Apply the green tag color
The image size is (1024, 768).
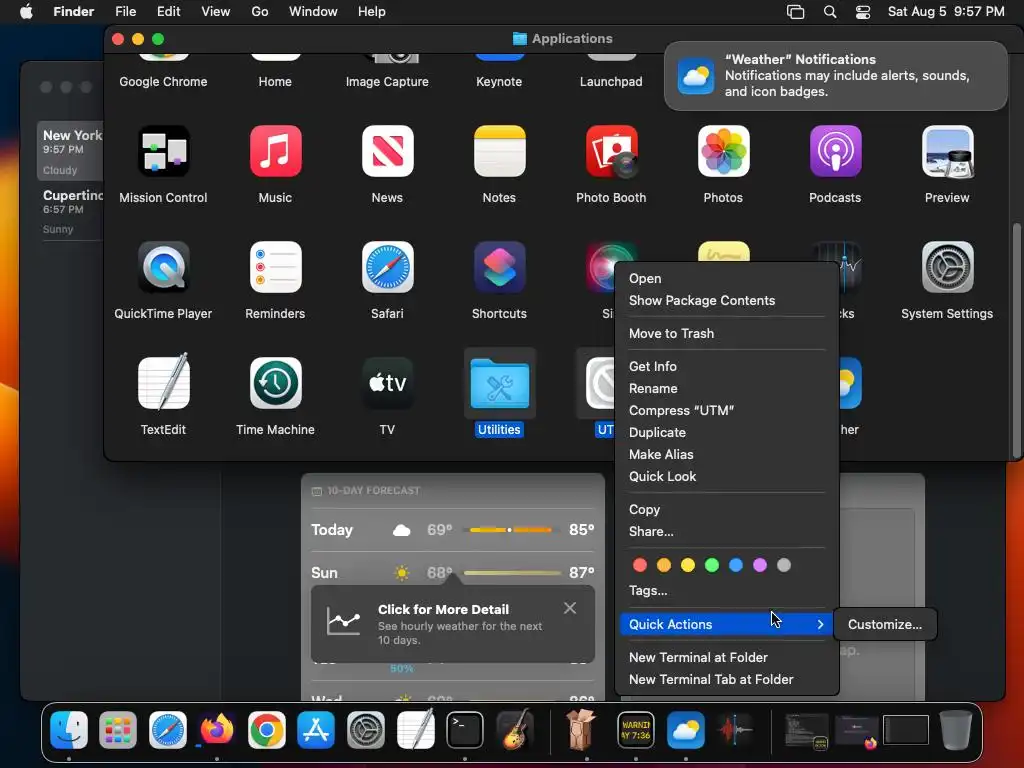(712, 565)
